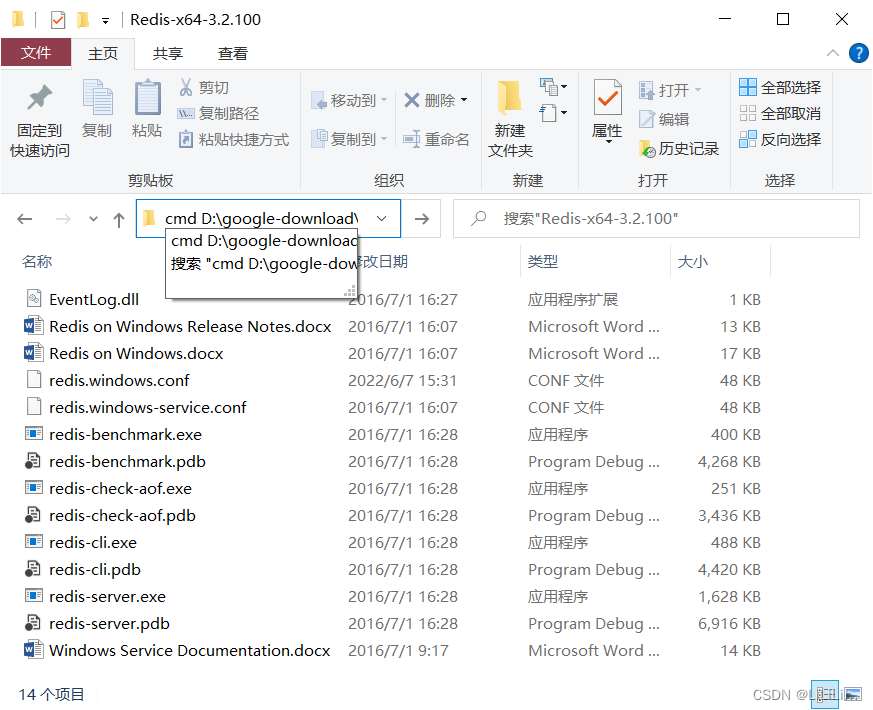Screen dimensions: 873x710
Task: Click Select all (全部选择)
Action: coord(780,87)
